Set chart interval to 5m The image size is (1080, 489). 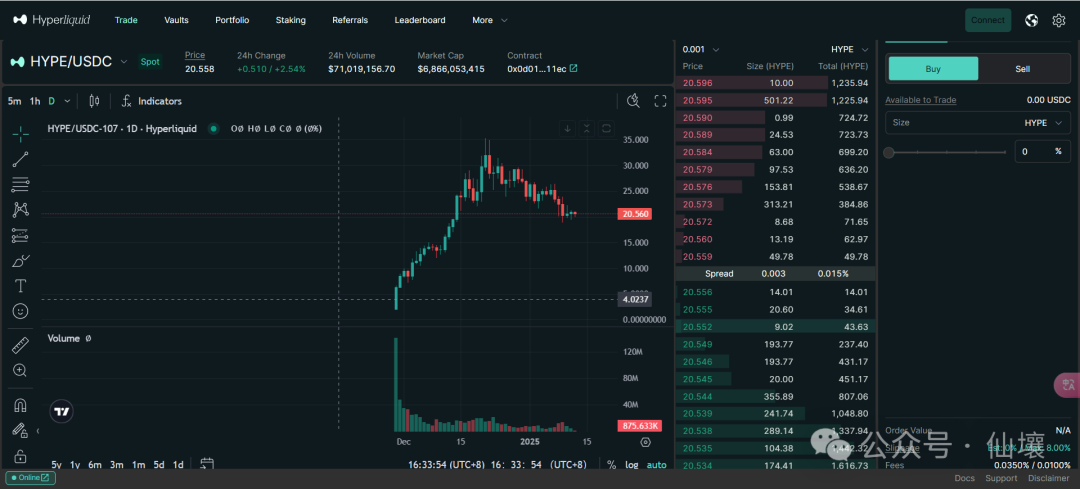tap(14, 101)
